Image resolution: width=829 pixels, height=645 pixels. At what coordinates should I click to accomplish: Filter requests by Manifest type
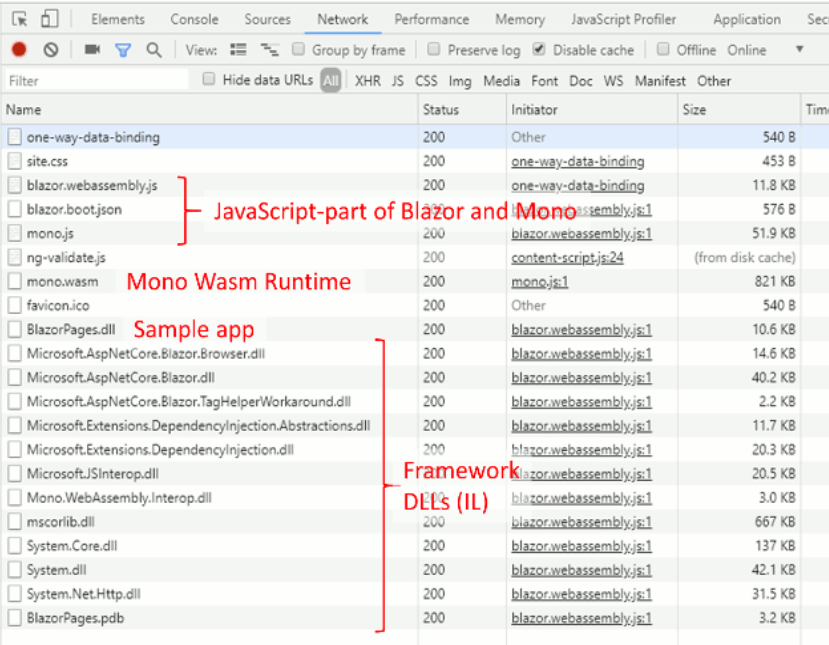[x=660, y=81]
